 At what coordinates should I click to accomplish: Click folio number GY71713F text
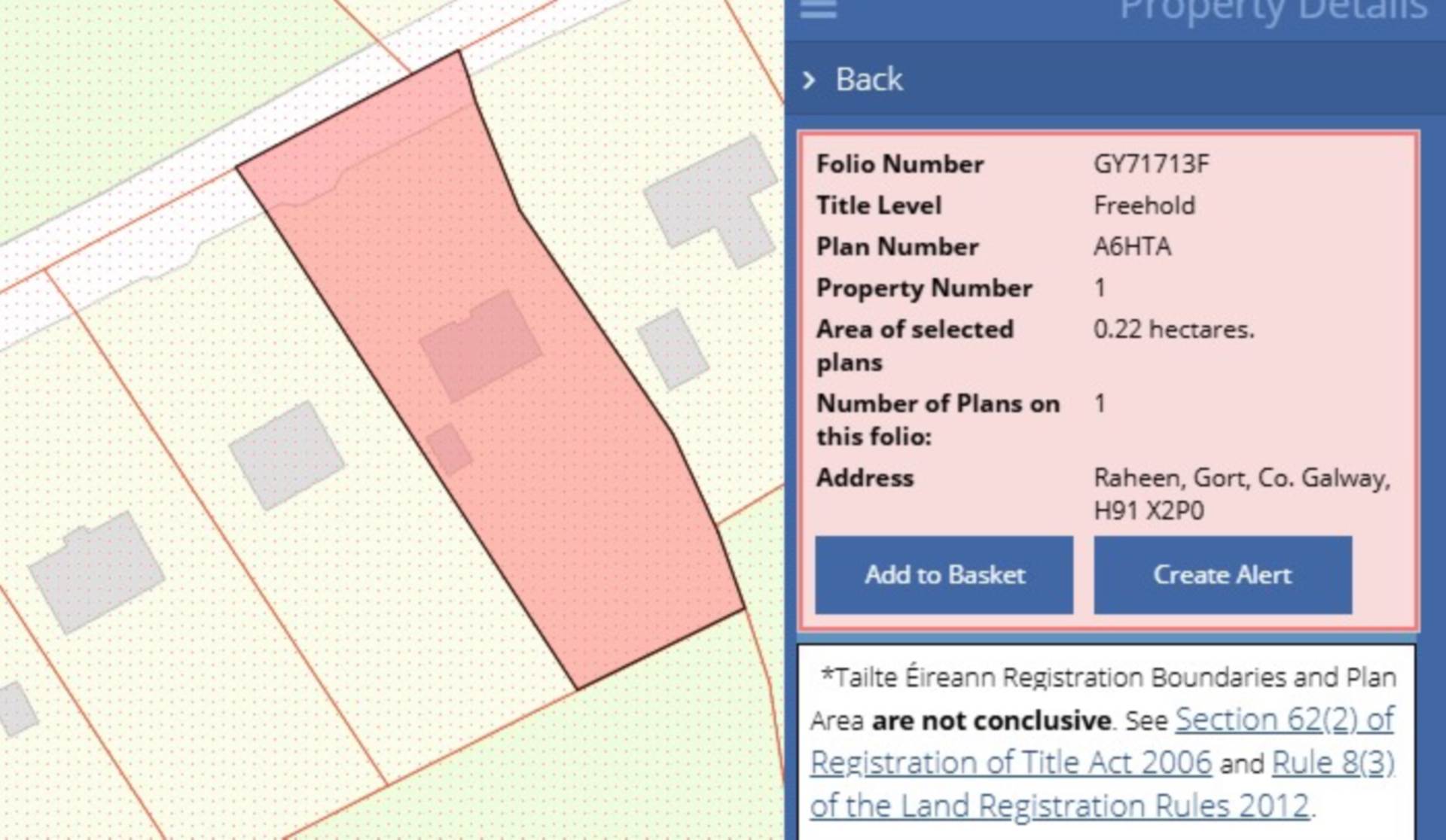click(1151, 164)
